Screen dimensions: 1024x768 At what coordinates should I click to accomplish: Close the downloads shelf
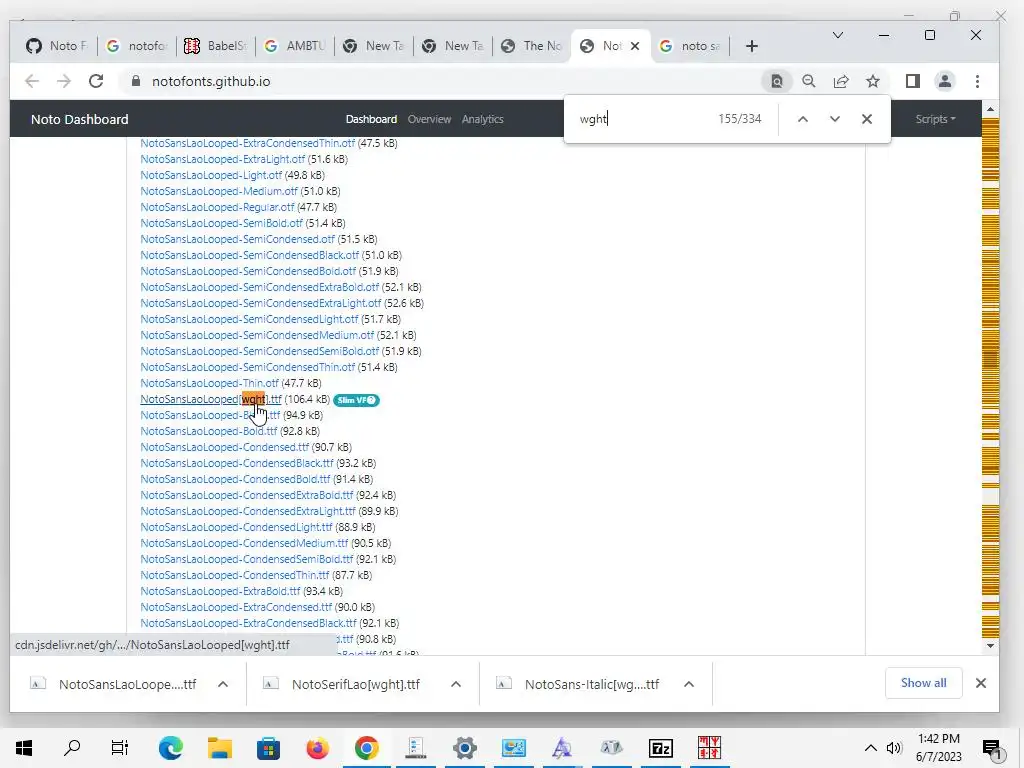(x=980, y=683)
